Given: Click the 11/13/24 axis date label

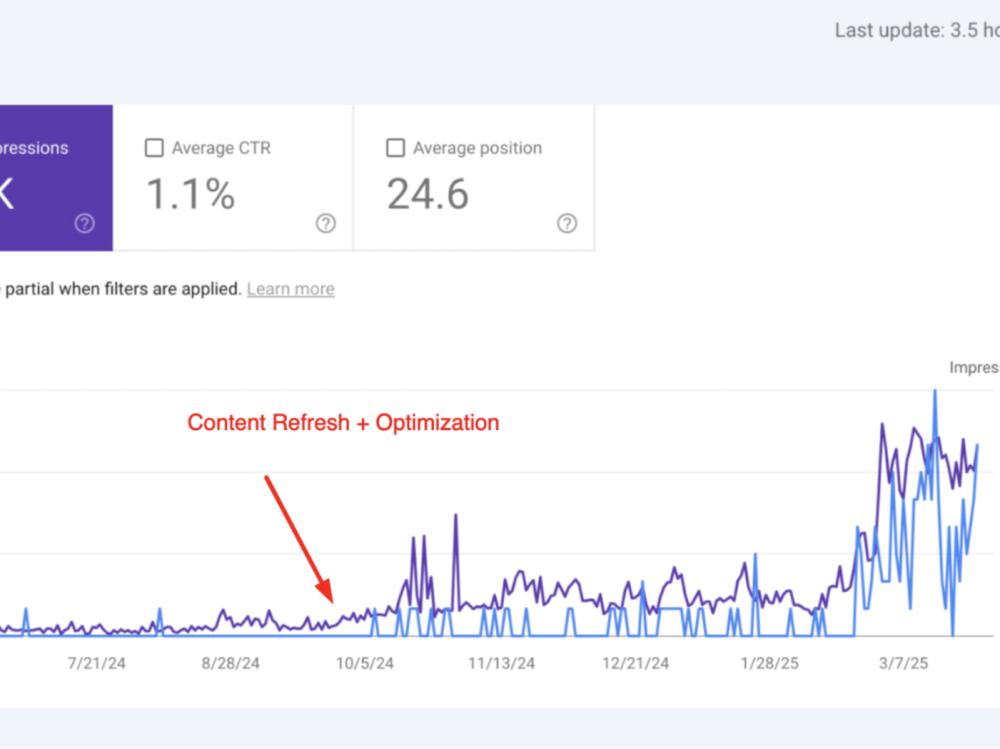Looking at the screenshot, I should coord(501,664).
